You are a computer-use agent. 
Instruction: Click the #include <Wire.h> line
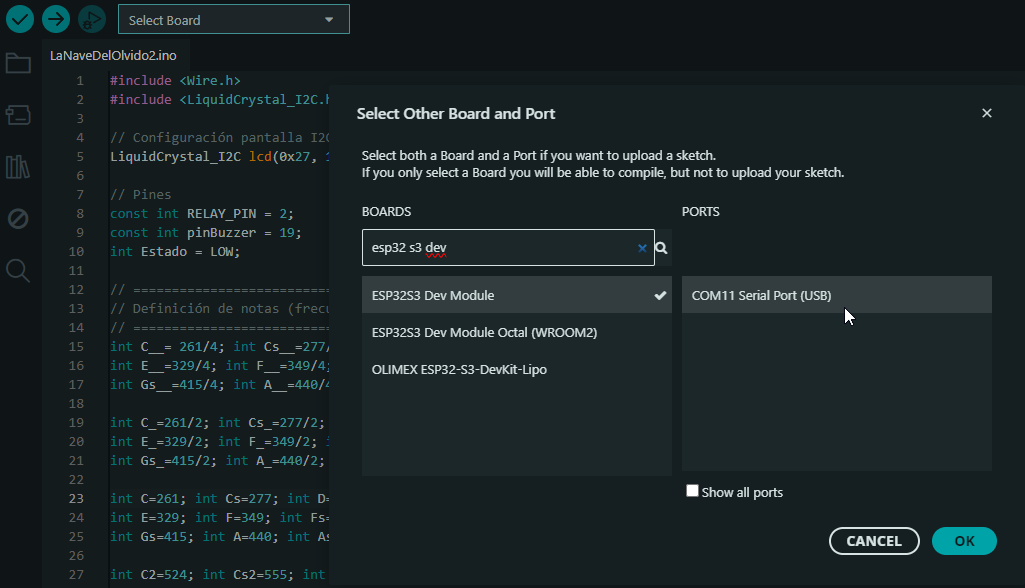coord(175,80)
